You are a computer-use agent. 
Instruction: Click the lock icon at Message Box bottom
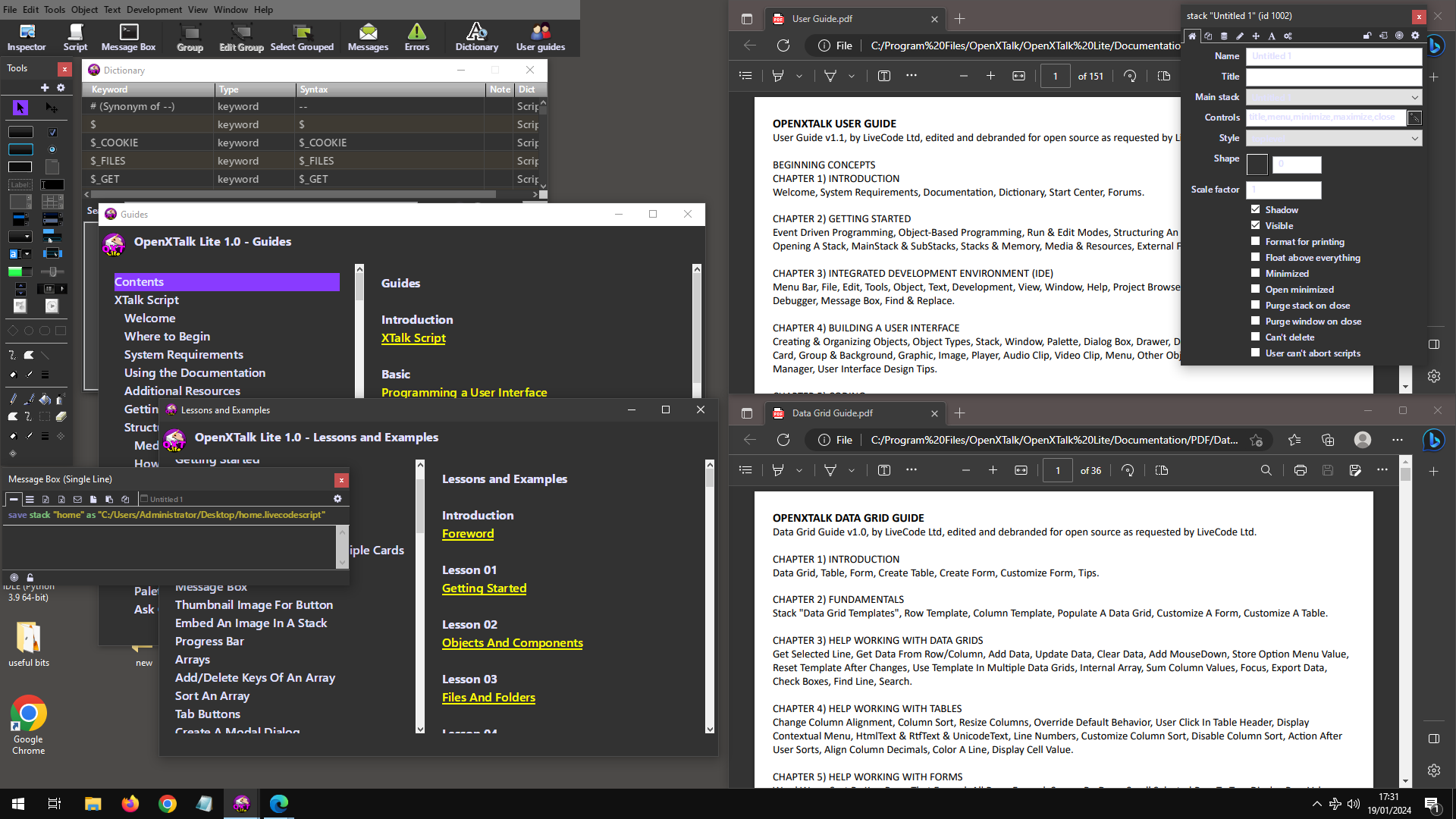(30, 578)
